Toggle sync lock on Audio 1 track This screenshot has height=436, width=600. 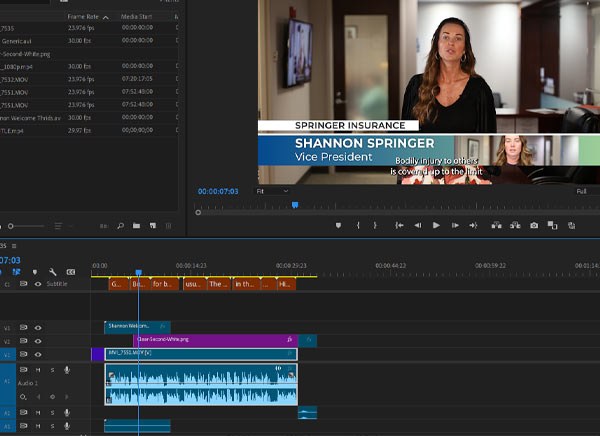(23, 370)
